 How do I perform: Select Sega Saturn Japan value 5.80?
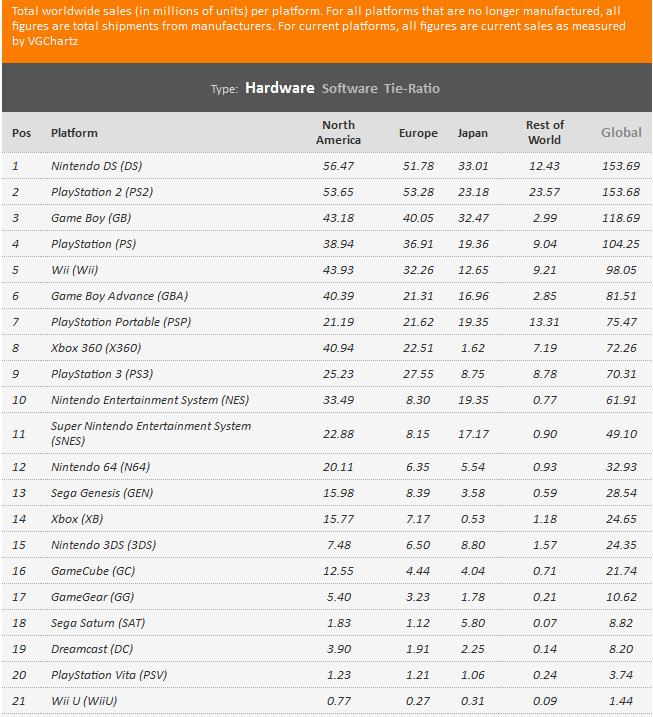tap(473, 624)
